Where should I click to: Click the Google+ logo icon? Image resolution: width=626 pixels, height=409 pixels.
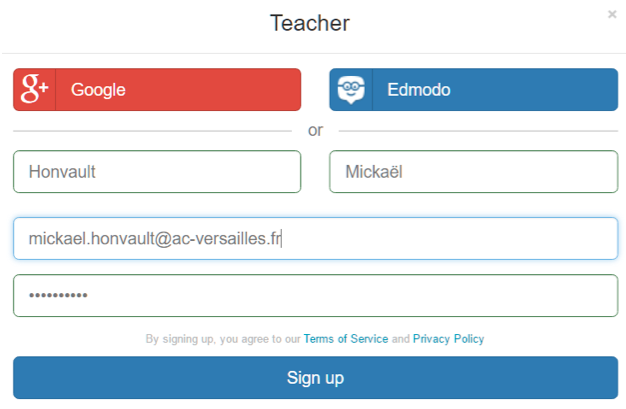34,89
